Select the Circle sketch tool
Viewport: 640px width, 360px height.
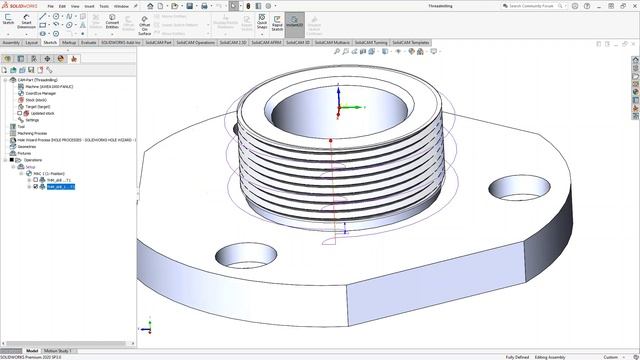tap(56, 16)
